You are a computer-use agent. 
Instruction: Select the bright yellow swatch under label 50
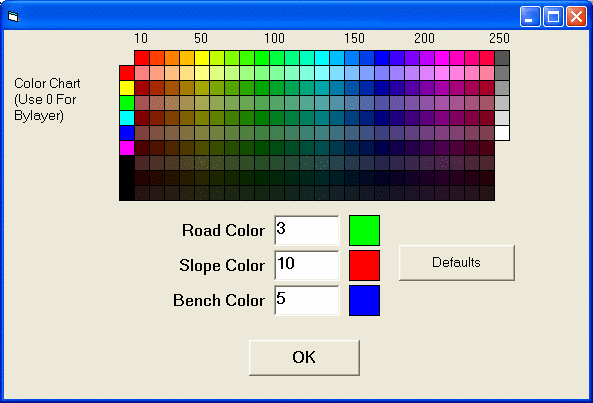[x=202, y=58]
